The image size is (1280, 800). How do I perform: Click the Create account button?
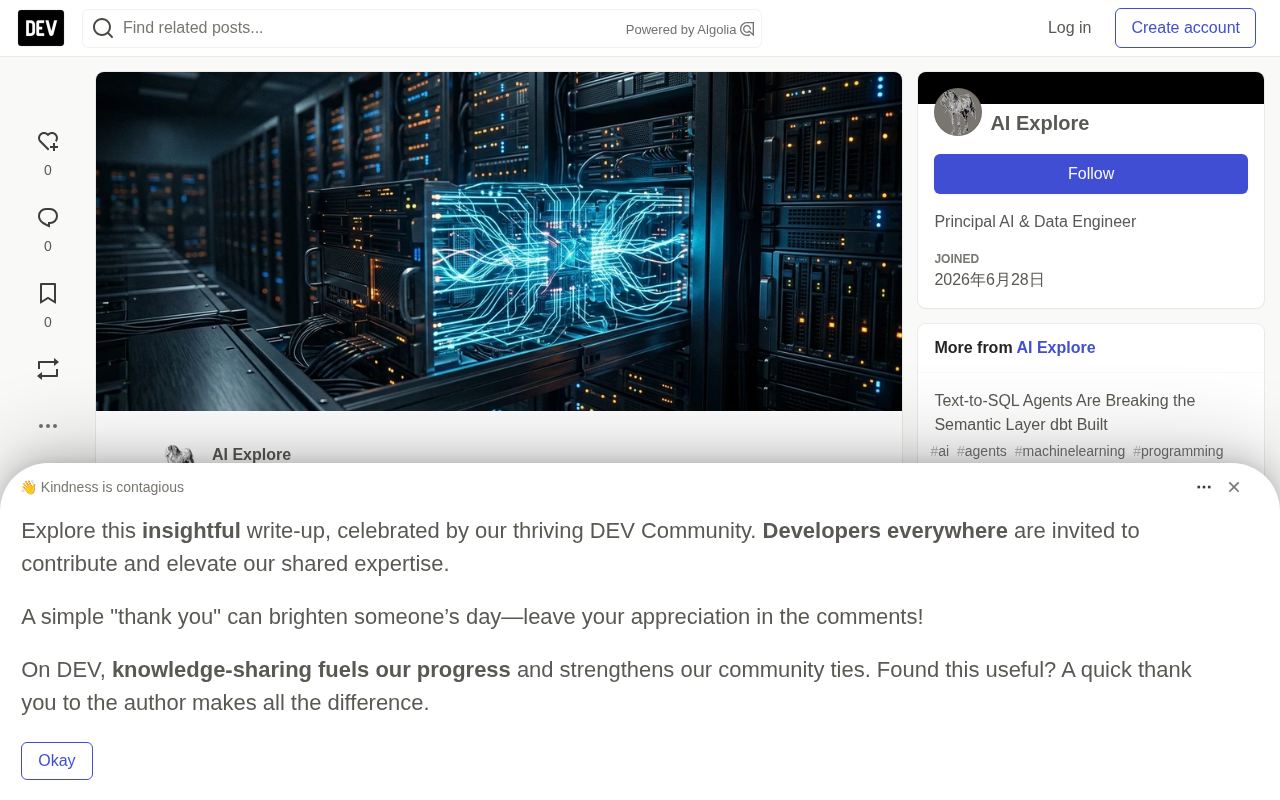pos(1185,28)
